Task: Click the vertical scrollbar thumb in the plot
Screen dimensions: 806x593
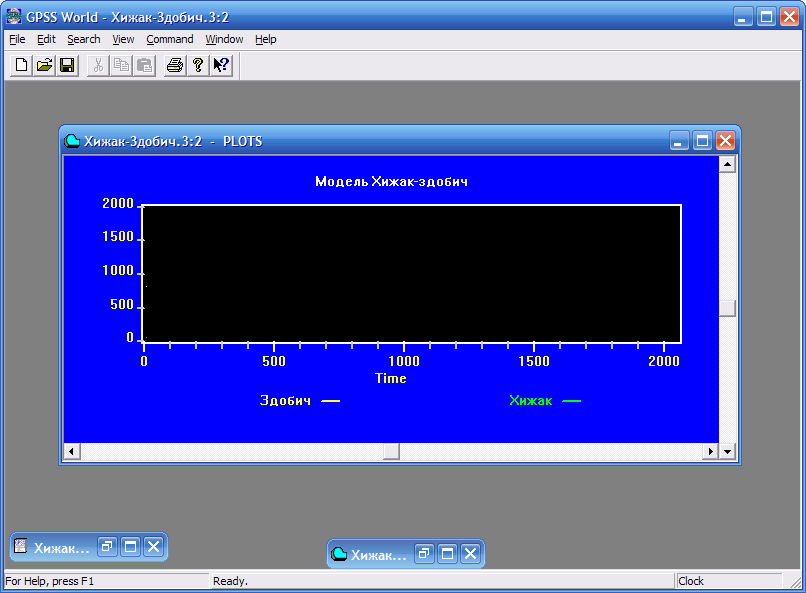Action: [727, 308]
